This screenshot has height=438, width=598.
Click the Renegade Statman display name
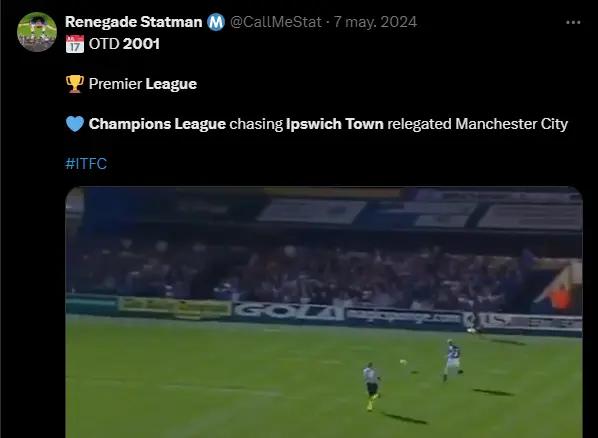pyautogui.click(x=133, y=22)
